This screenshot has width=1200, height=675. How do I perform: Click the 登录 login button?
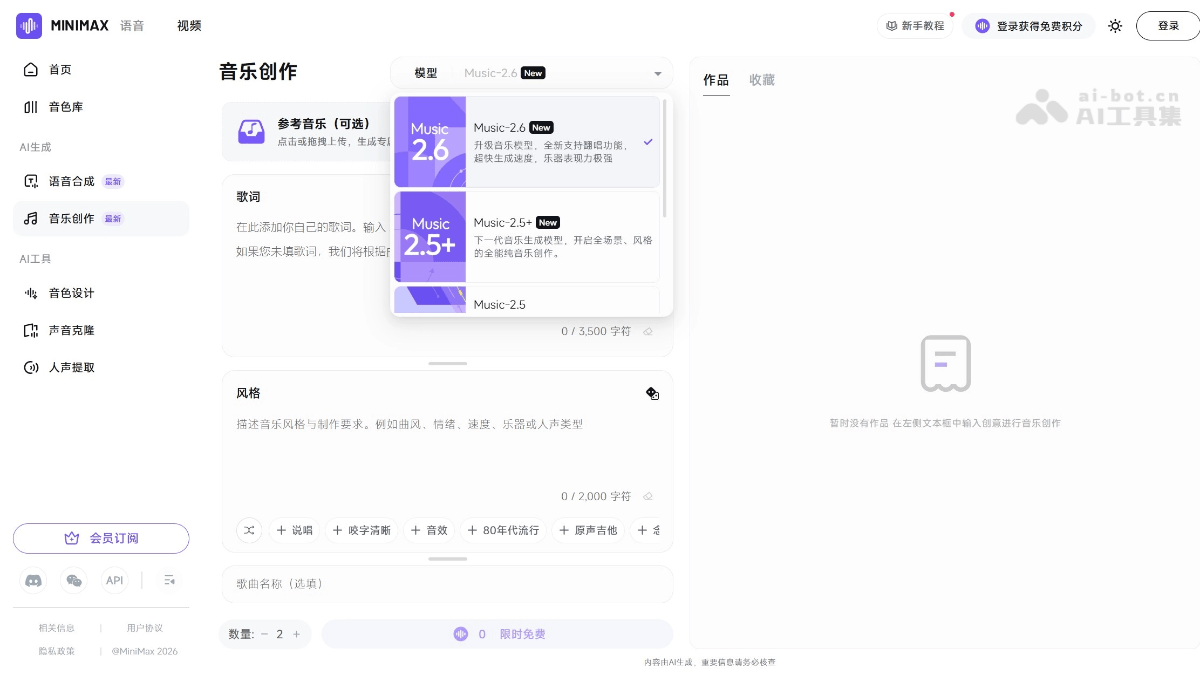tap(1166, 26)
